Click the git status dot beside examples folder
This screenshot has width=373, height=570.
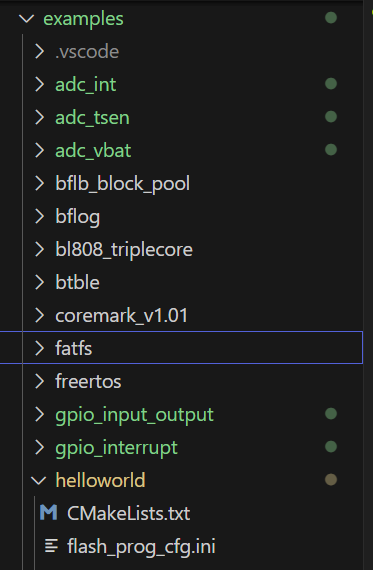tap(331, 18)
